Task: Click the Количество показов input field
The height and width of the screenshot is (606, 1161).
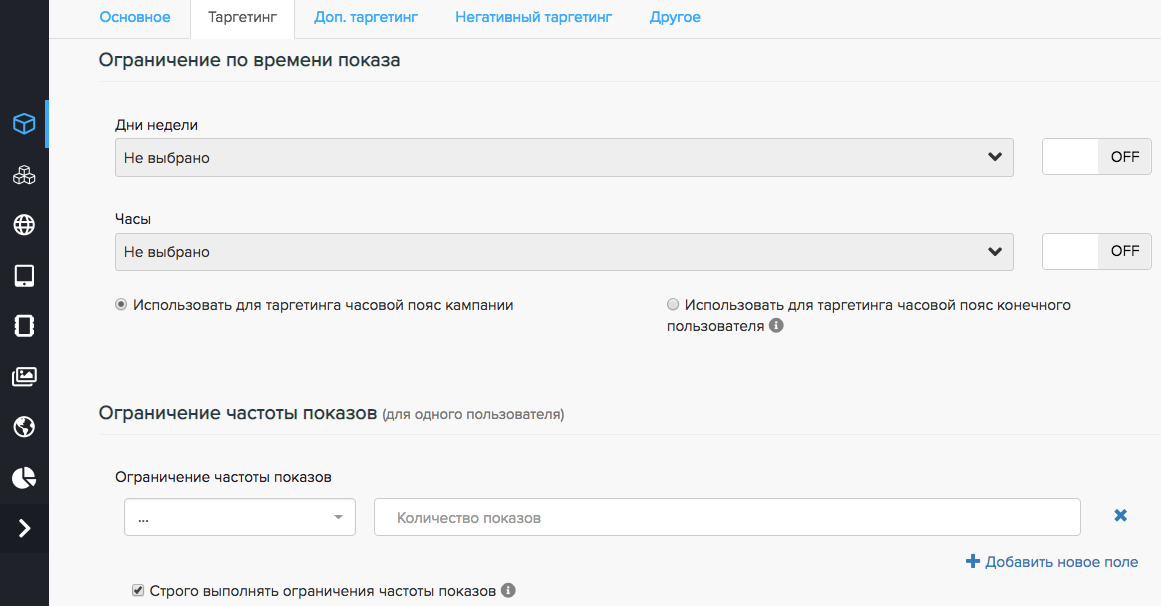Action: coord(727,518)
